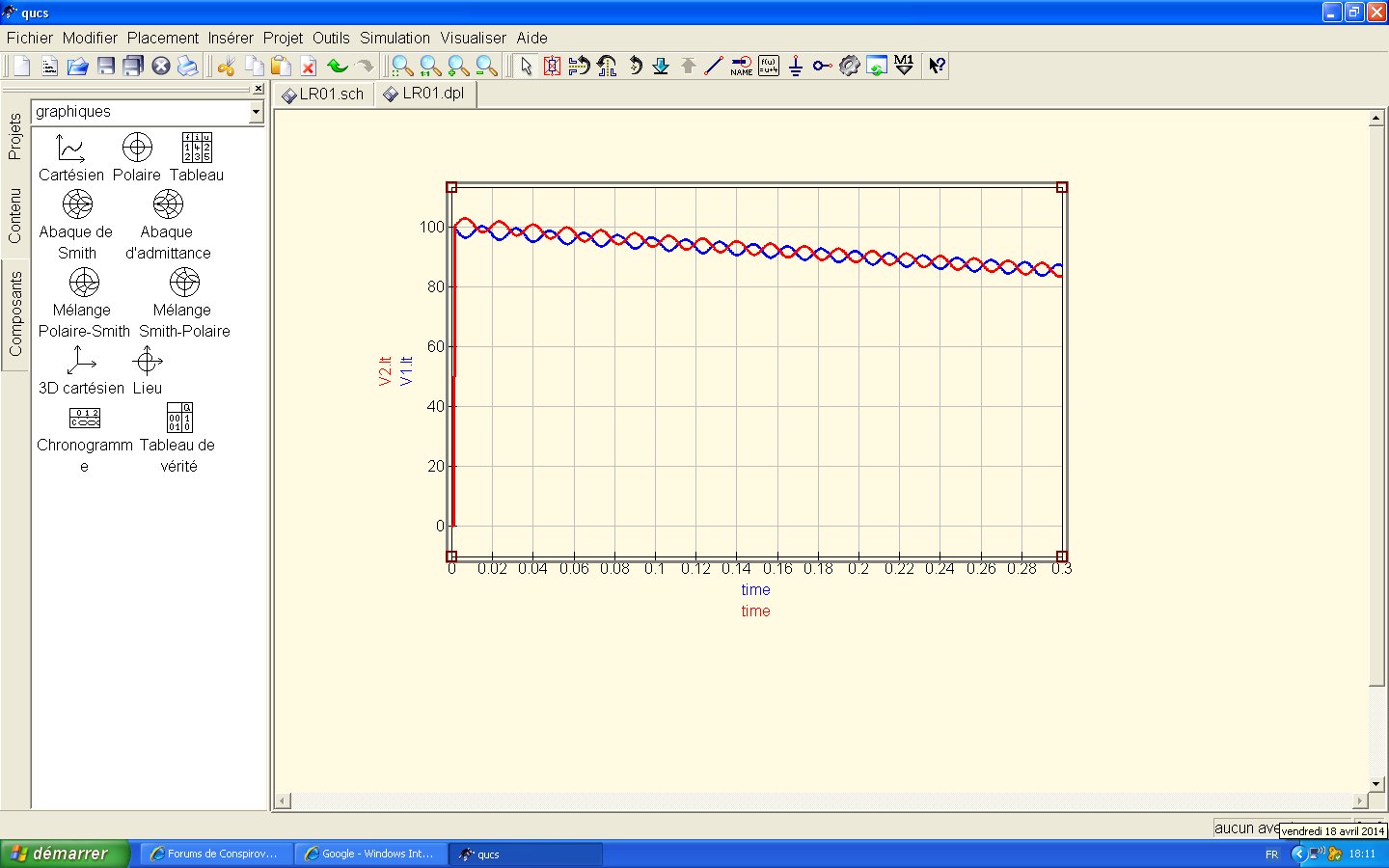The height and width of the screenshot is (868, 1389).
Task: Open the graphiques category dropdown
Action: [256, 112]
